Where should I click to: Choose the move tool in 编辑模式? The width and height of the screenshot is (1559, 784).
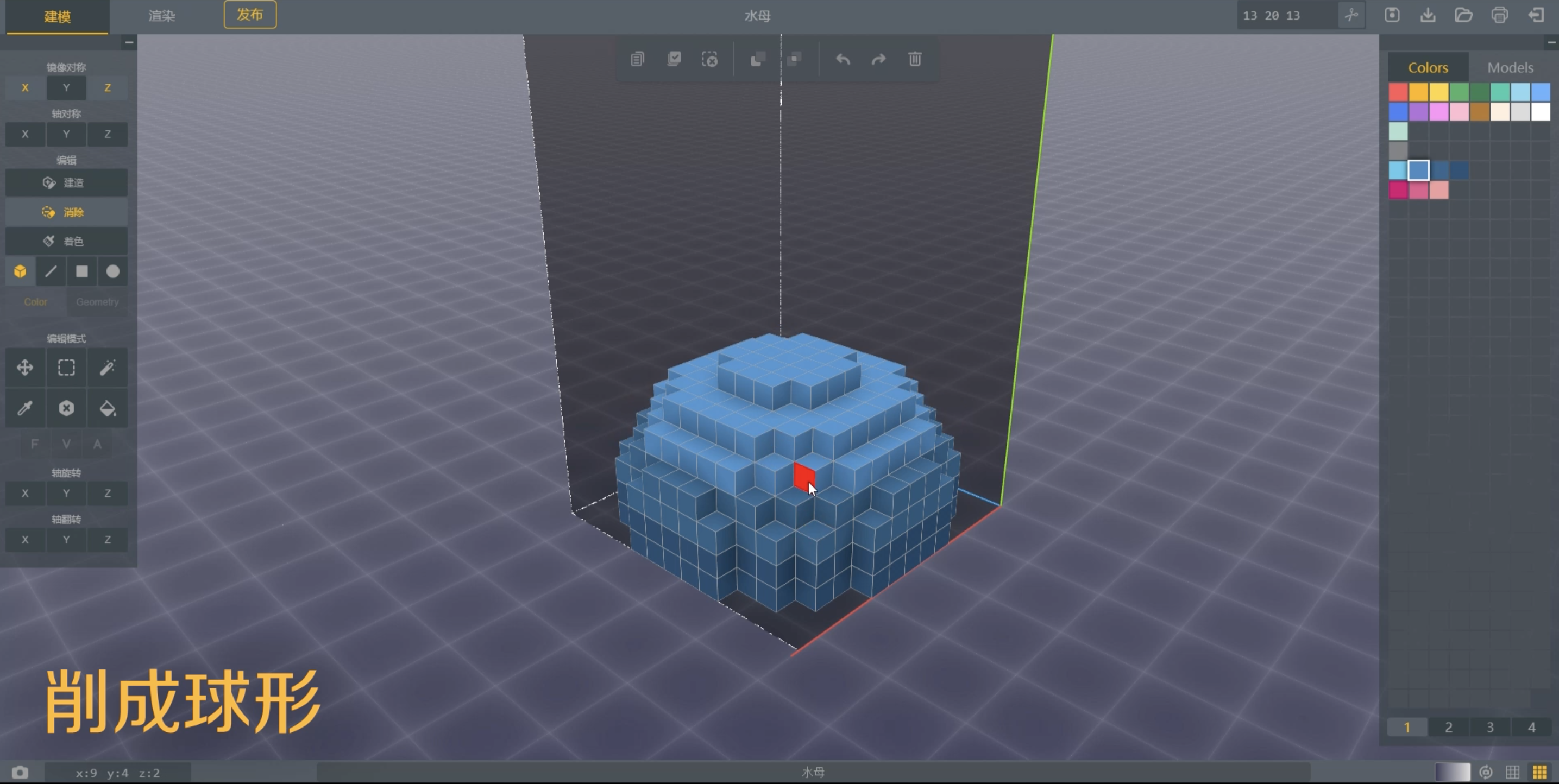[x=25, y=368]
